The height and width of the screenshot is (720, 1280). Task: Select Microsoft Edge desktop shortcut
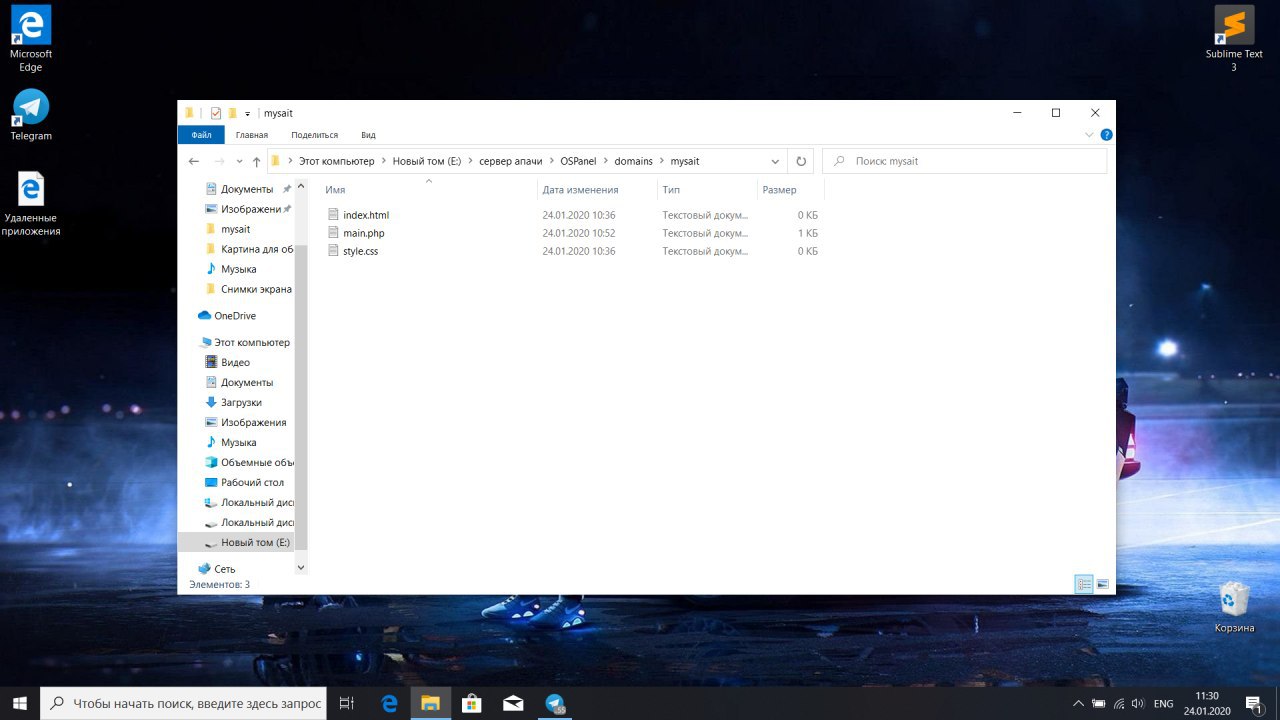click(x=31, y=38)
